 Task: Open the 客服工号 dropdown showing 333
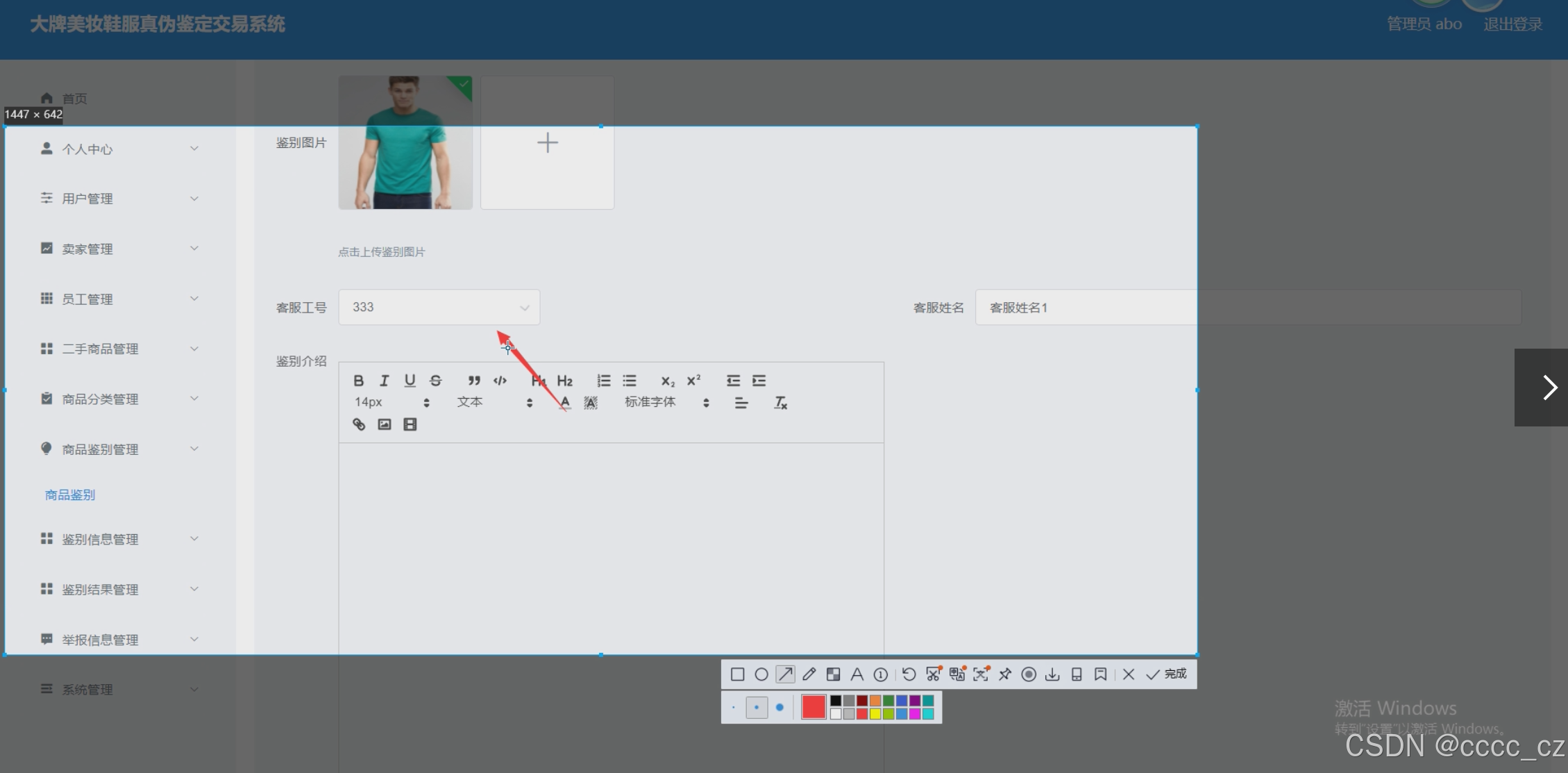439,307
